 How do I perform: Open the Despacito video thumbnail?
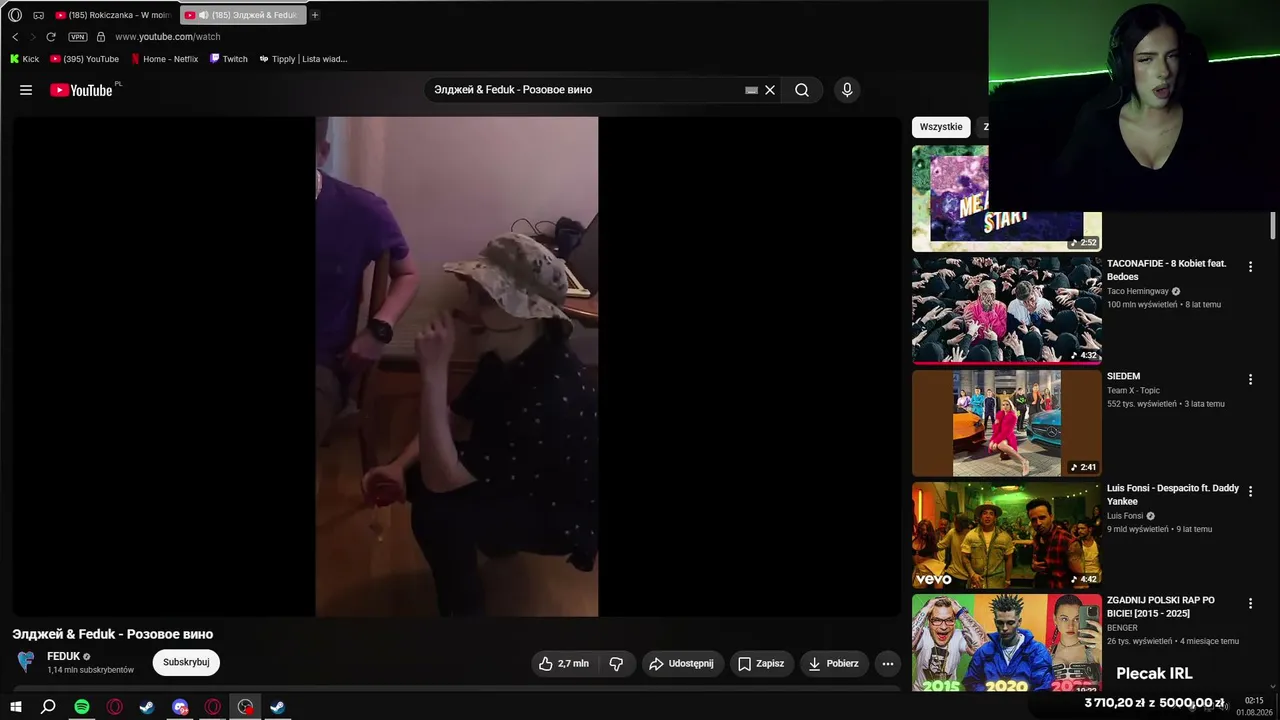pos(1007,535)
